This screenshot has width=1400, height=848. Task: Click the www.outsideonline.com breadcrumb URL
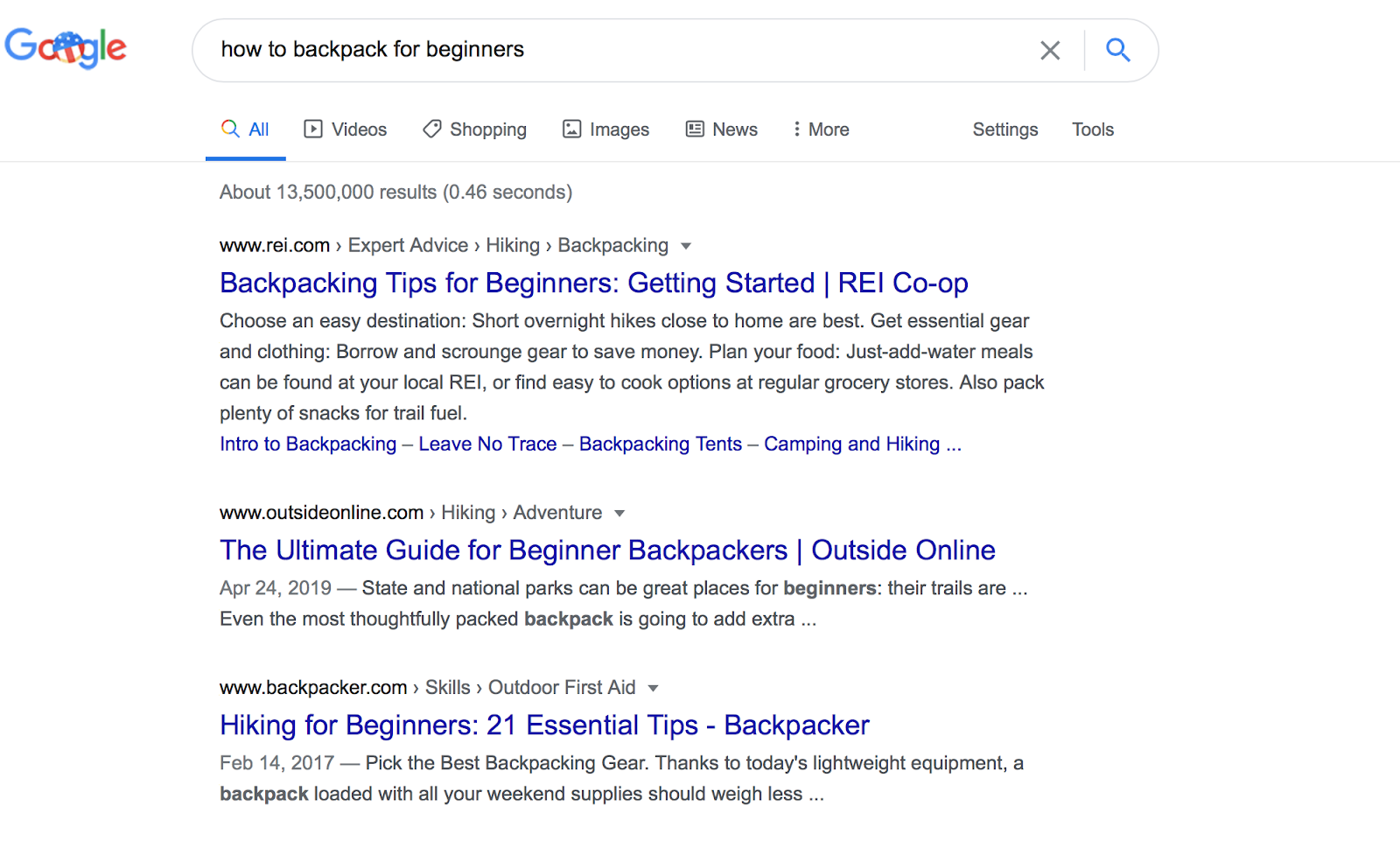click(321, 513)
